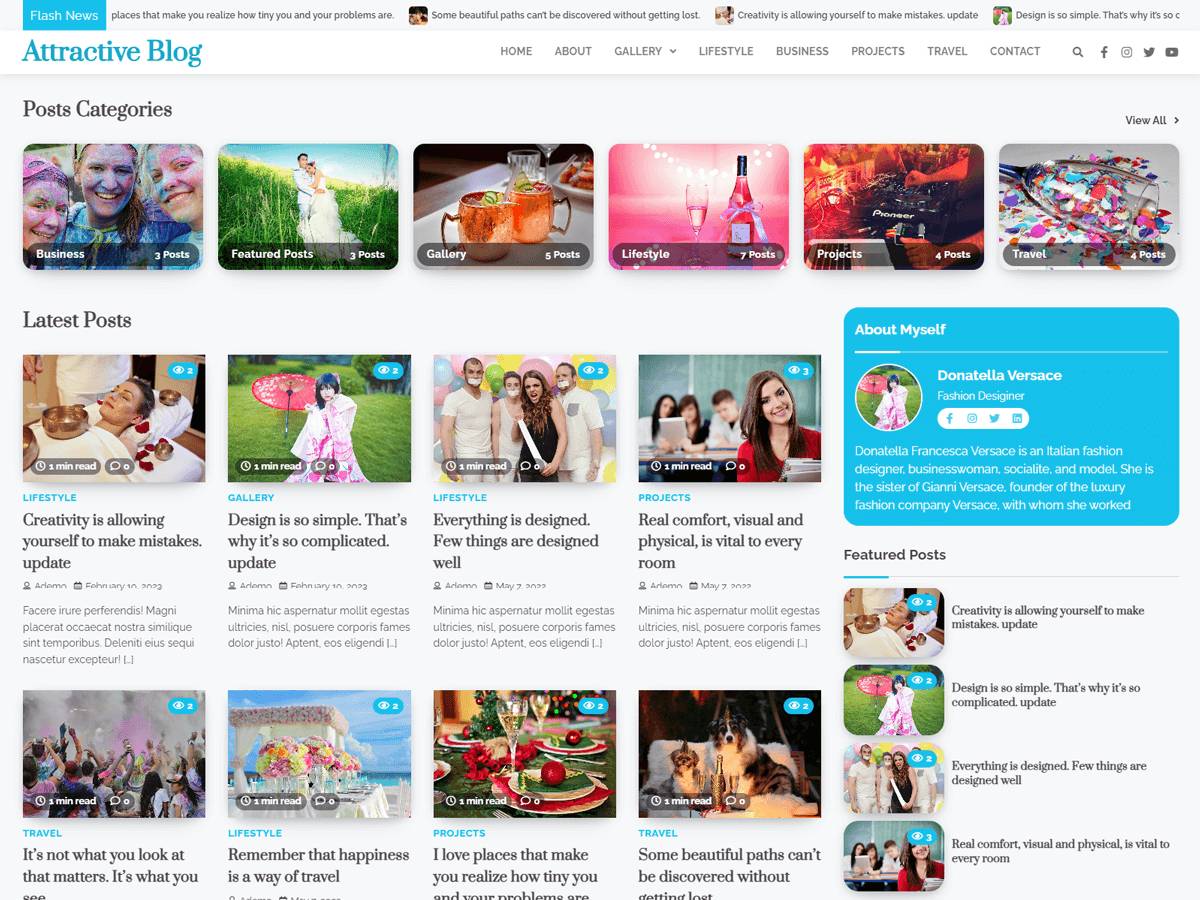Go to HOME menu item
Image resolution: width=1200 pixels, height=900 pixels.
tap(516, 51)
